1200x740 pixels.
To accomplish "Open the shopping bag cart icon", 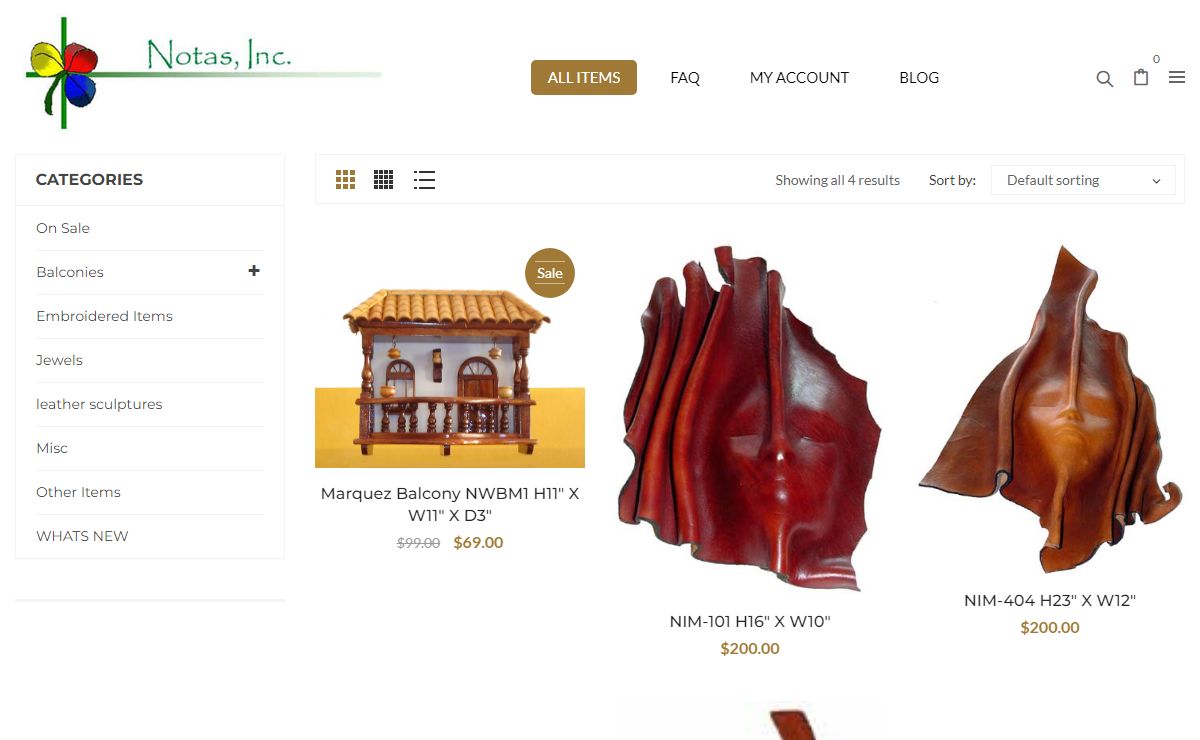I will 1141,77.
